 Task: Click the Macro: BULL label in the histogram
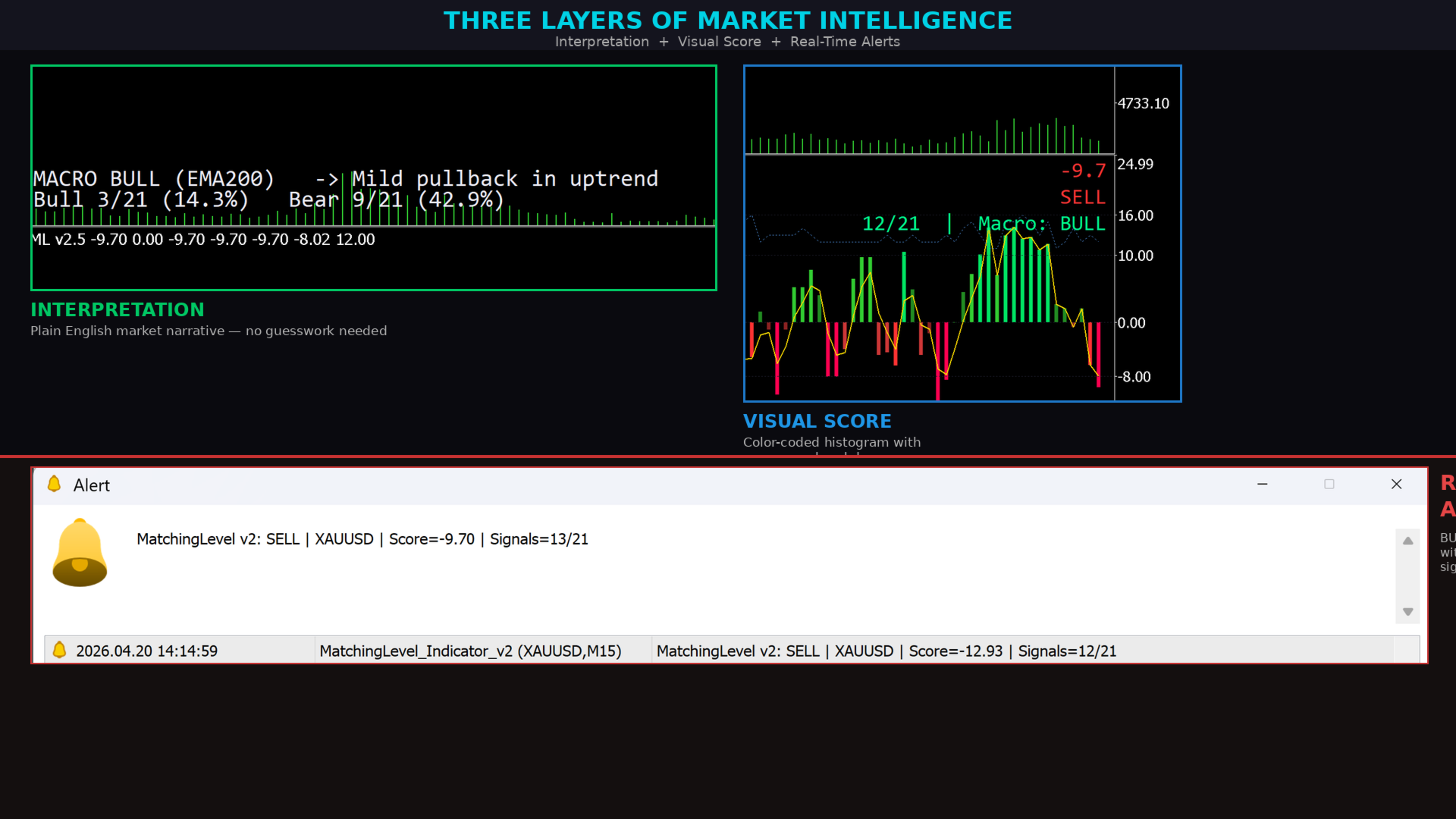pyautogui.click(x=1041, y=224)
